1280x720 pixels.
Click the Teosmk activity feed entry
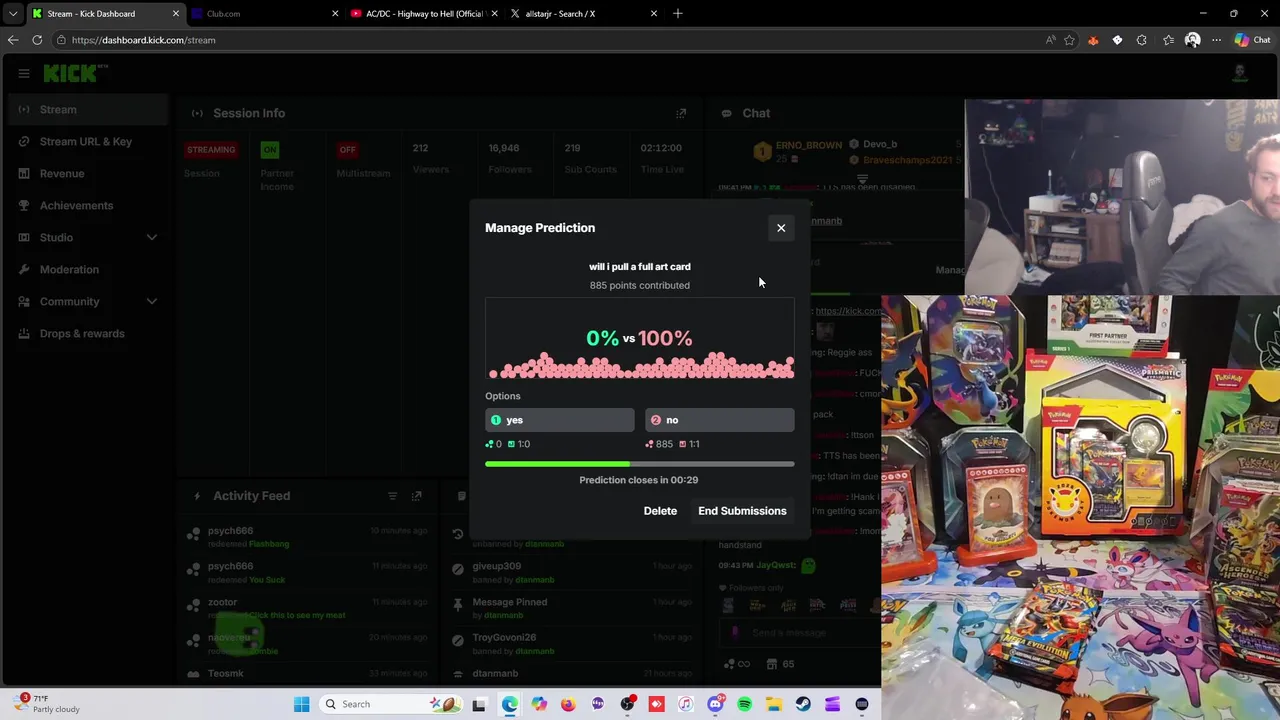click(x=308, y=674)
